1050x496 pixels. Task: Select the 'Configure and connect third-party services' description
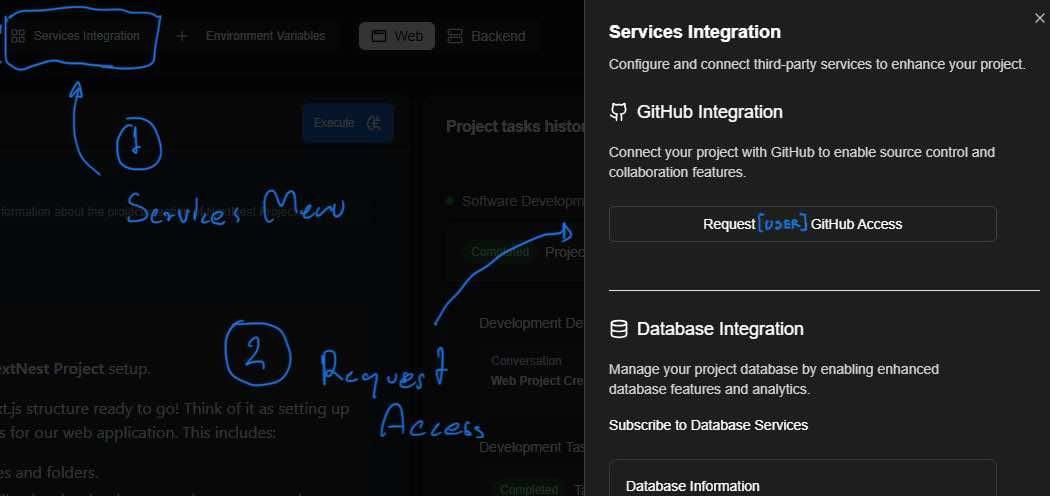click(817, 65)
